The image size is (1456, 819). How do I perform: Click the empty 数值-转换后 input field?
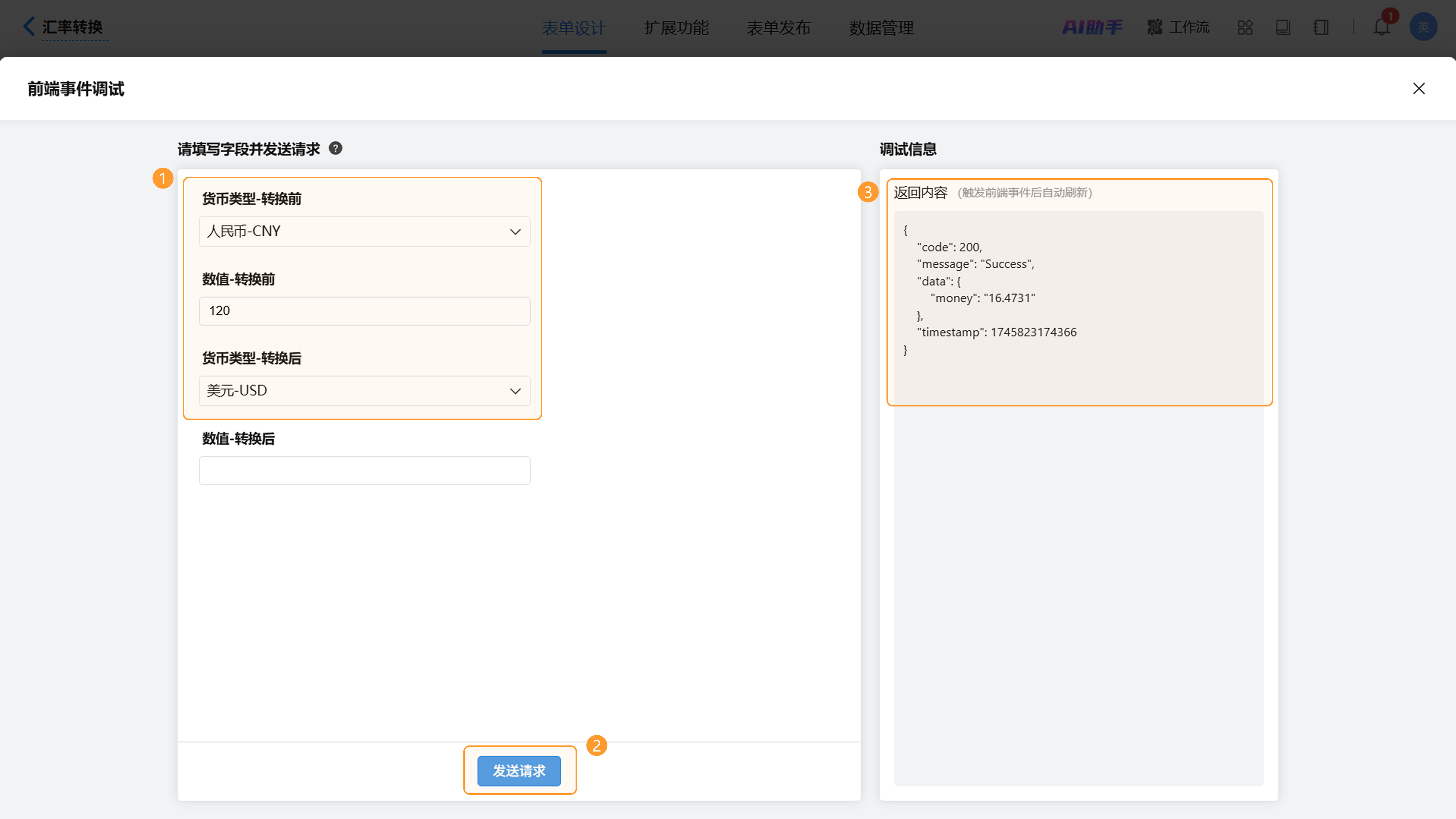[x=364, y=470]
